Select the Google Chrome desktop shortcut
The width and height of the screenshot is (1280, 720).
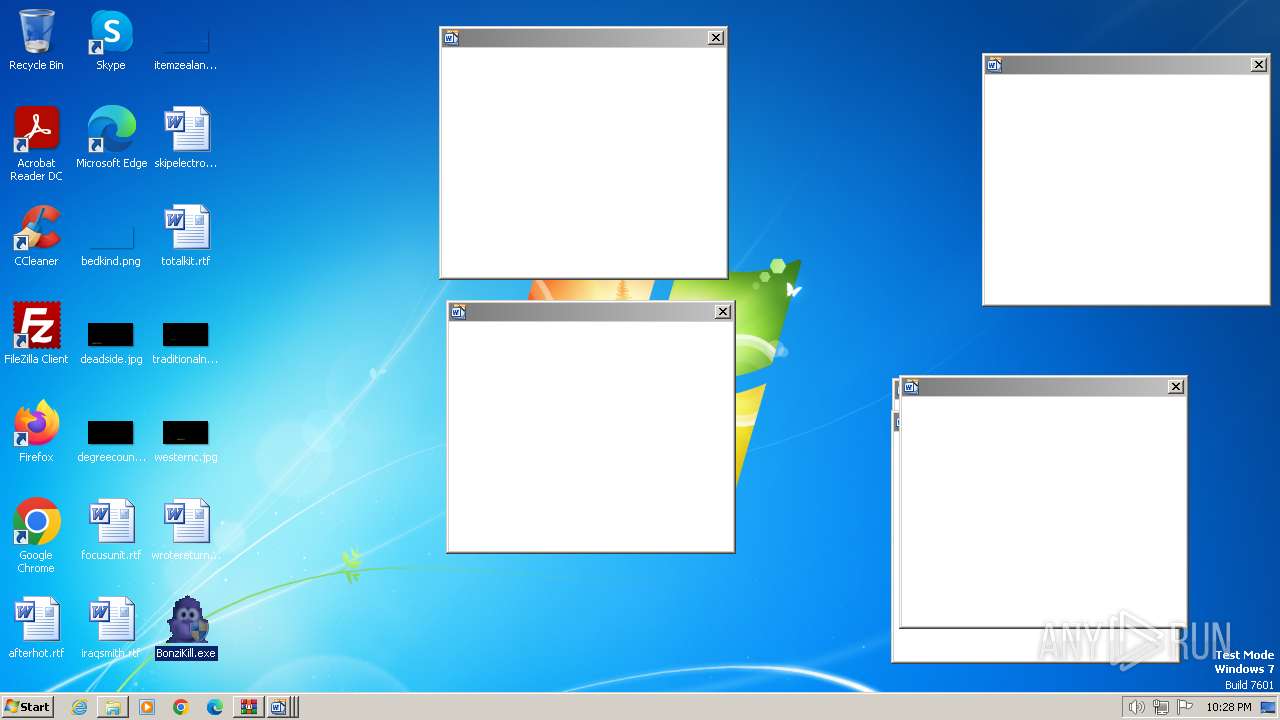click(x=36, y=536)
